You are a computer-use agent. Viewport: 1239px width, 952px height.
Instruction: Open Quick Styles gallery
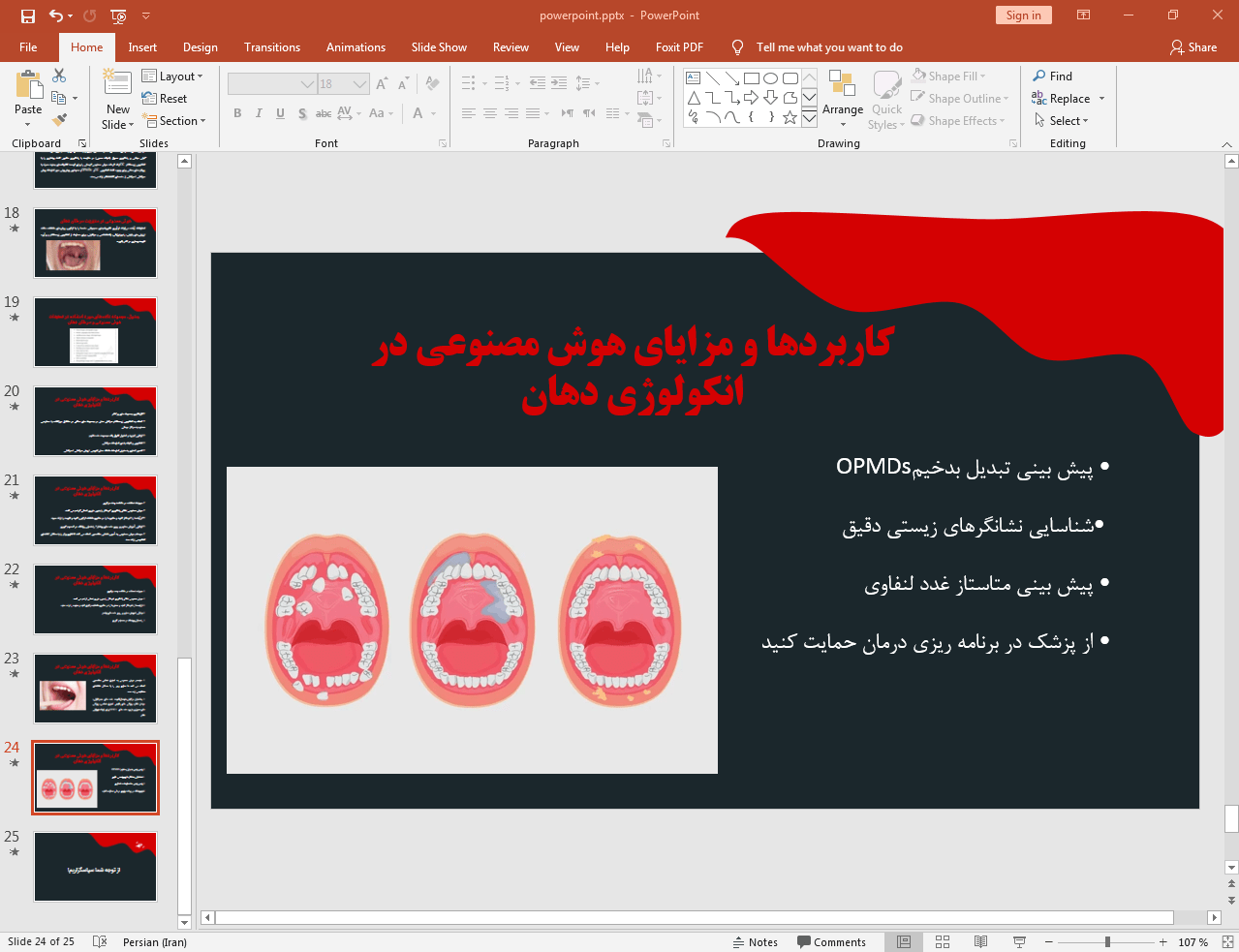(x=886, y=99)
